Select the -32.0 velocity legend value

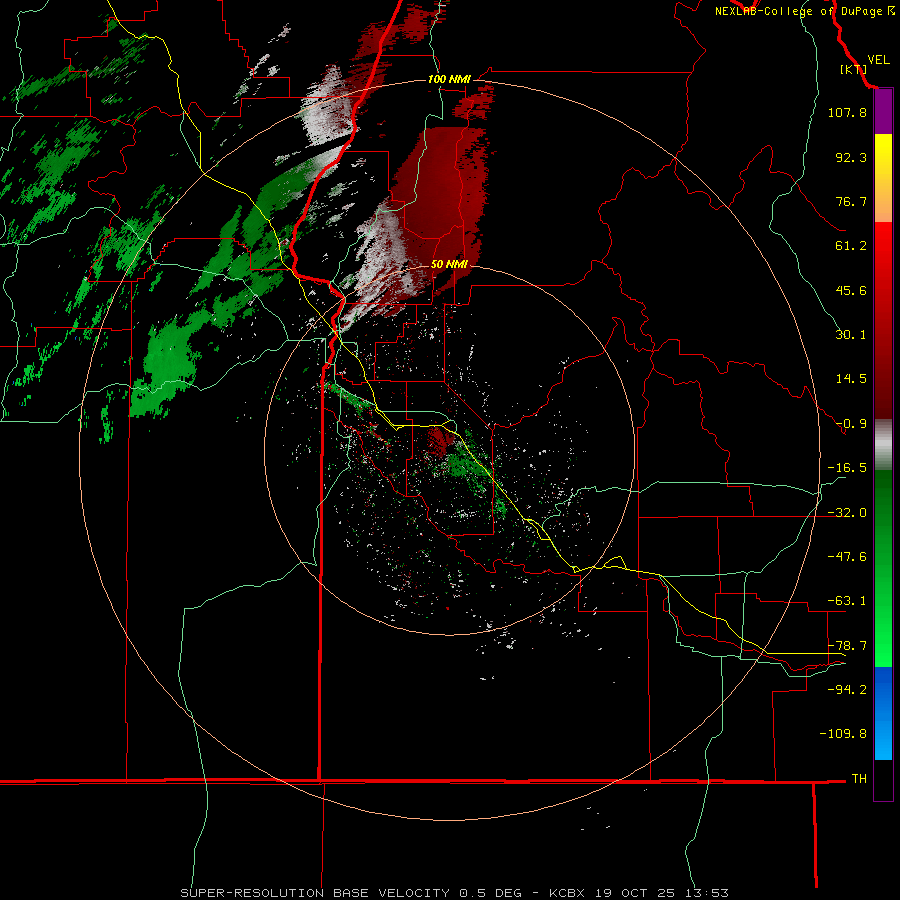(847, 513)
